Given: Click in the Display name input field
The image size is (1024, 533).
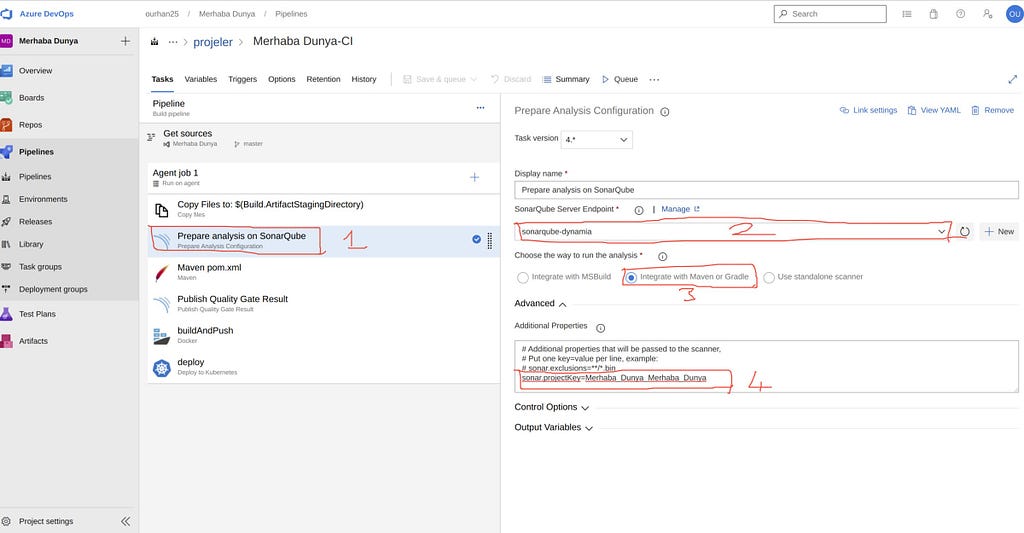Looking at the screenshot, I should pyautogui.click(x=766, y=190).
